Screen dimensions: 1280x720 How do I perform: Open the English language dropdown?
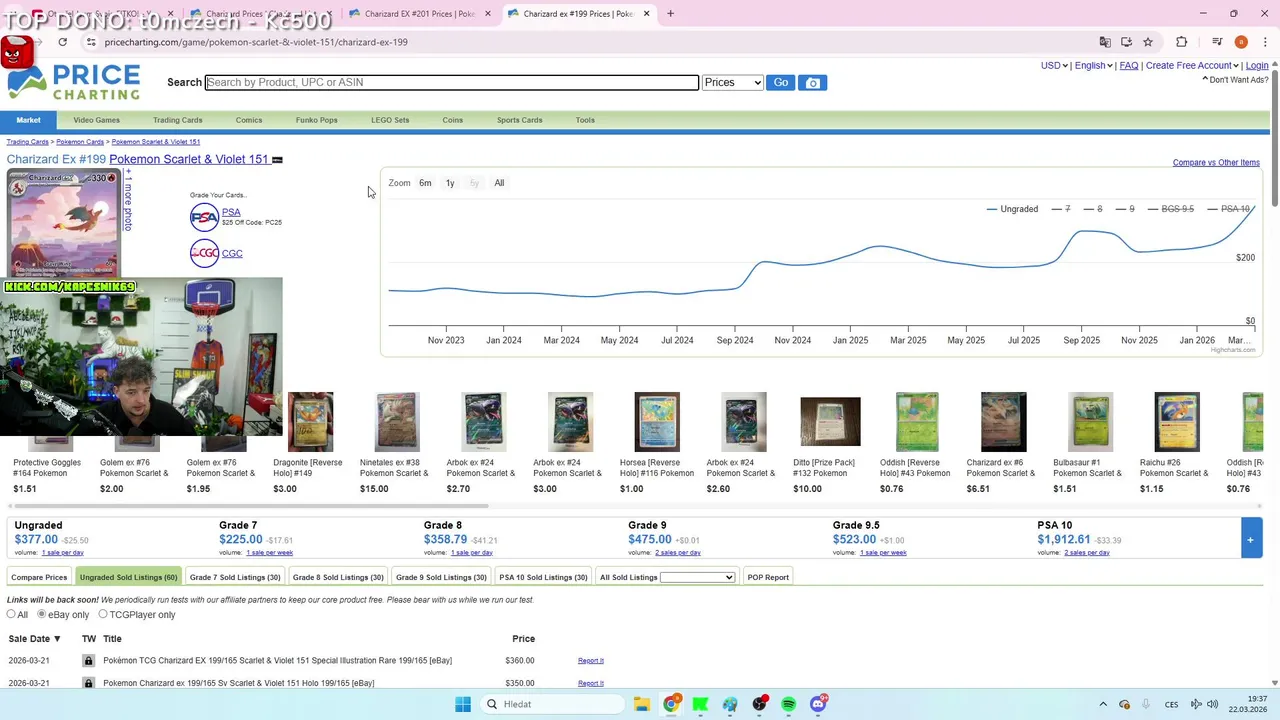pos(1093,66)
